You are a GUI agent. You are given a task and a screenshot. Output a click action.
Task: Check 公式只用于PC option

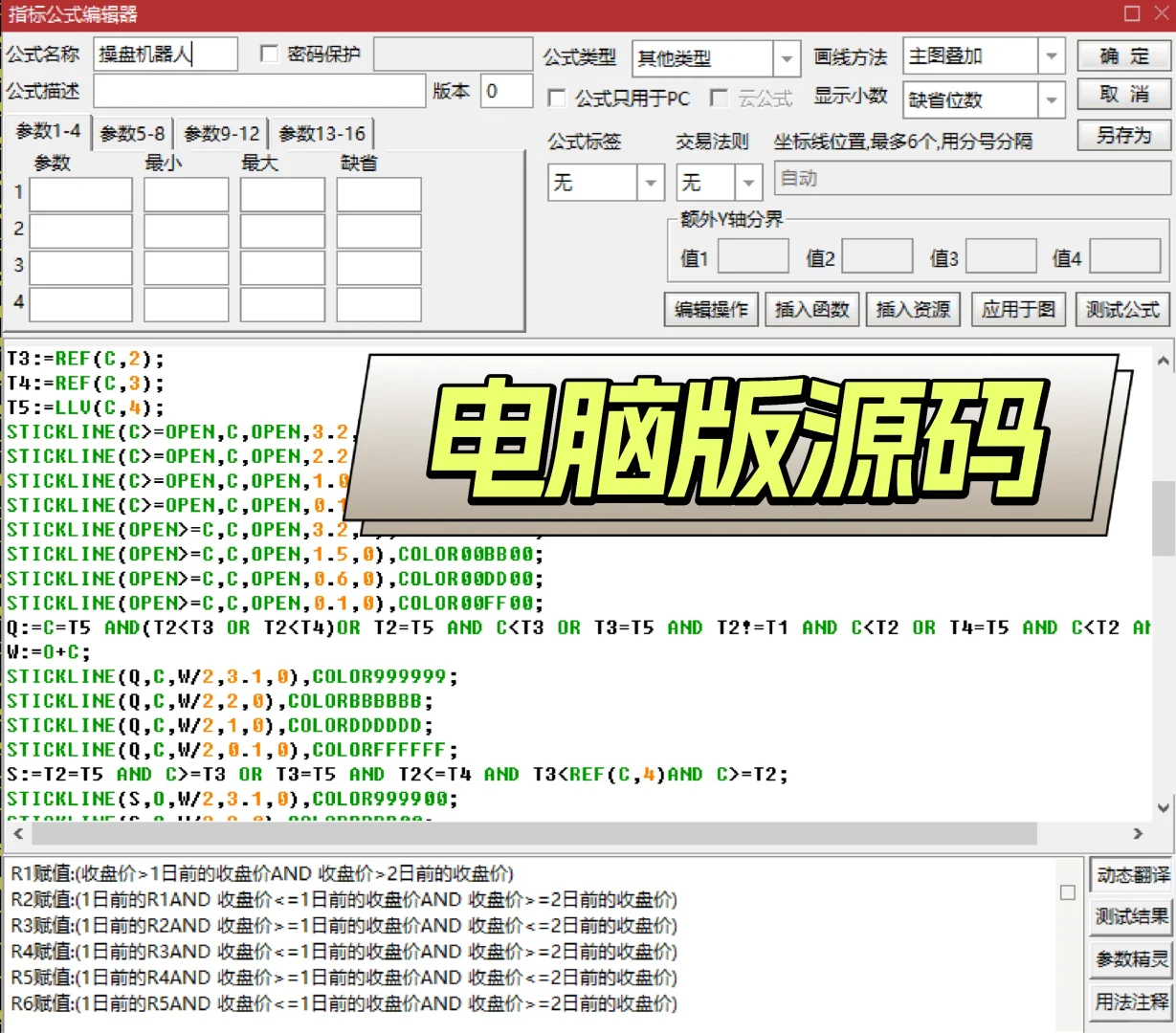click(x=556, y=98)
